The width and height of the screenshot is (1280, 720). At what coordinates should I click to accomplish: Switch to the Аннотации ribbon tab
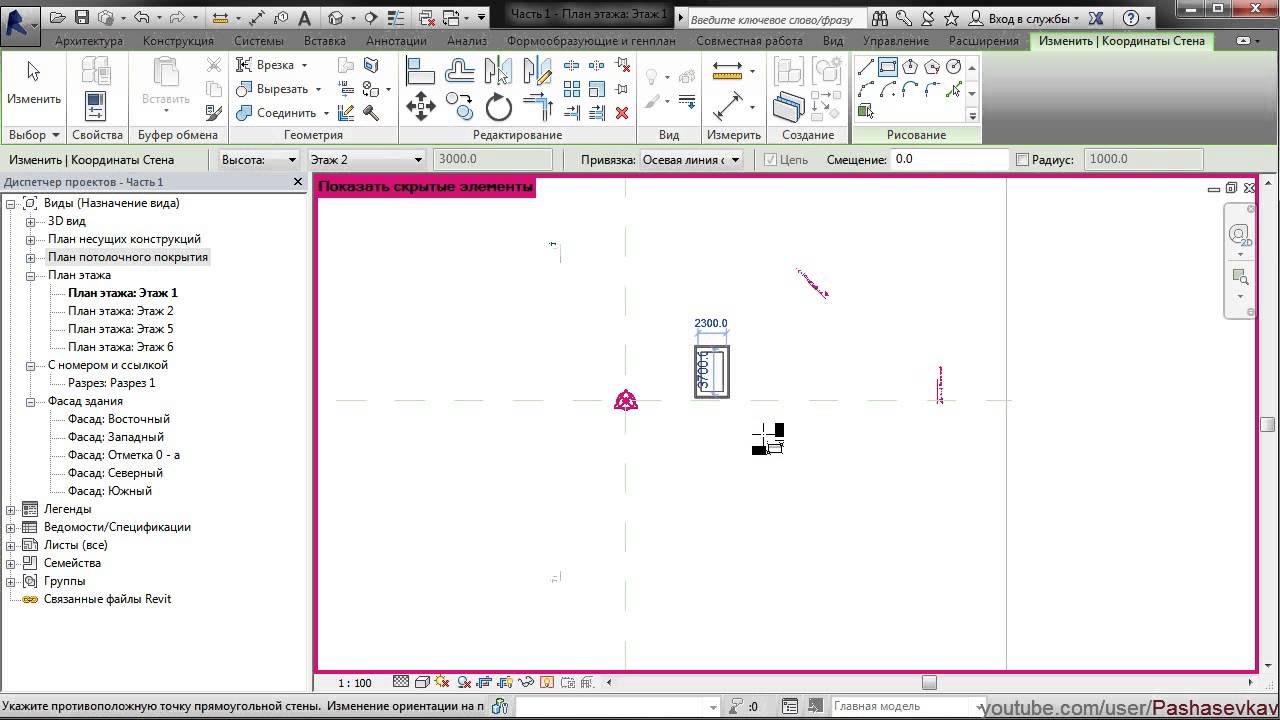click(396, 41)
